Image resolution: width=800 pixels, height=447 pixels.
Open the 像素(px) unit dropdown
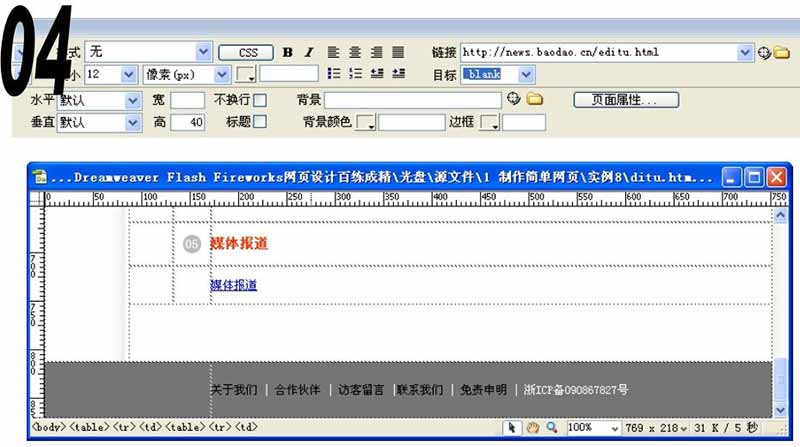221,74
